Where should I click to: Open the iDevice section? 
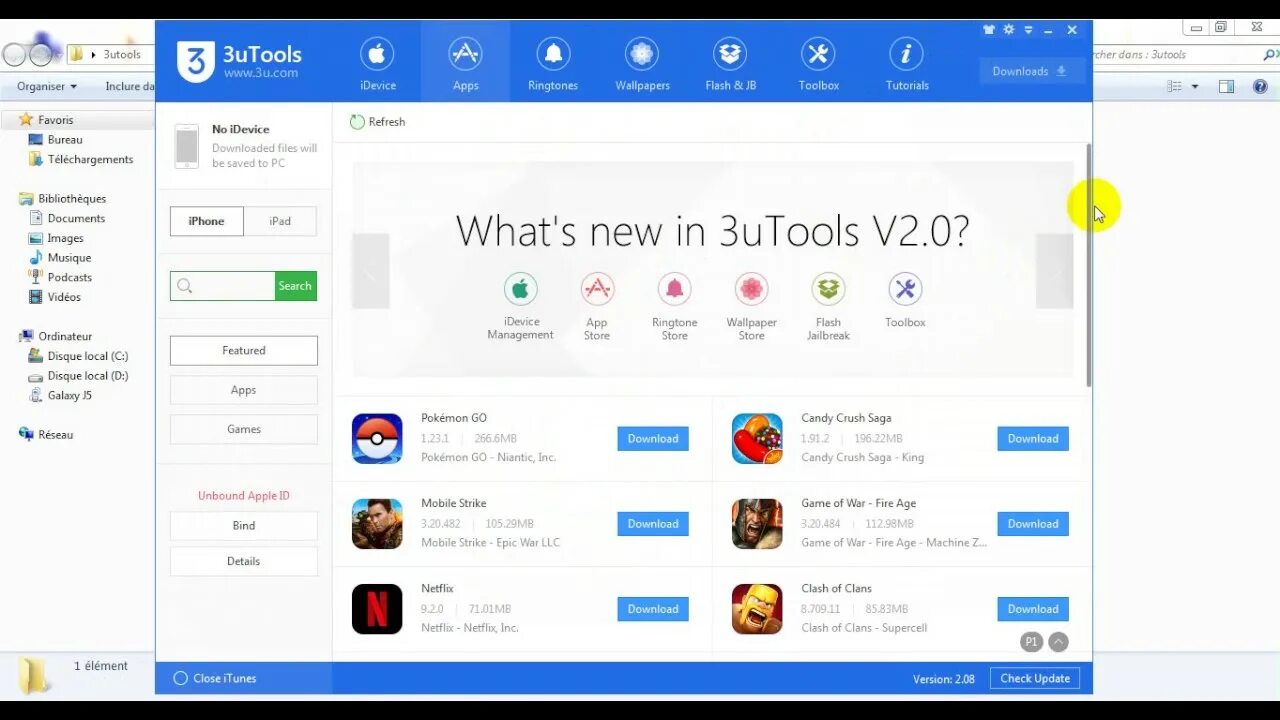(377, 63)
